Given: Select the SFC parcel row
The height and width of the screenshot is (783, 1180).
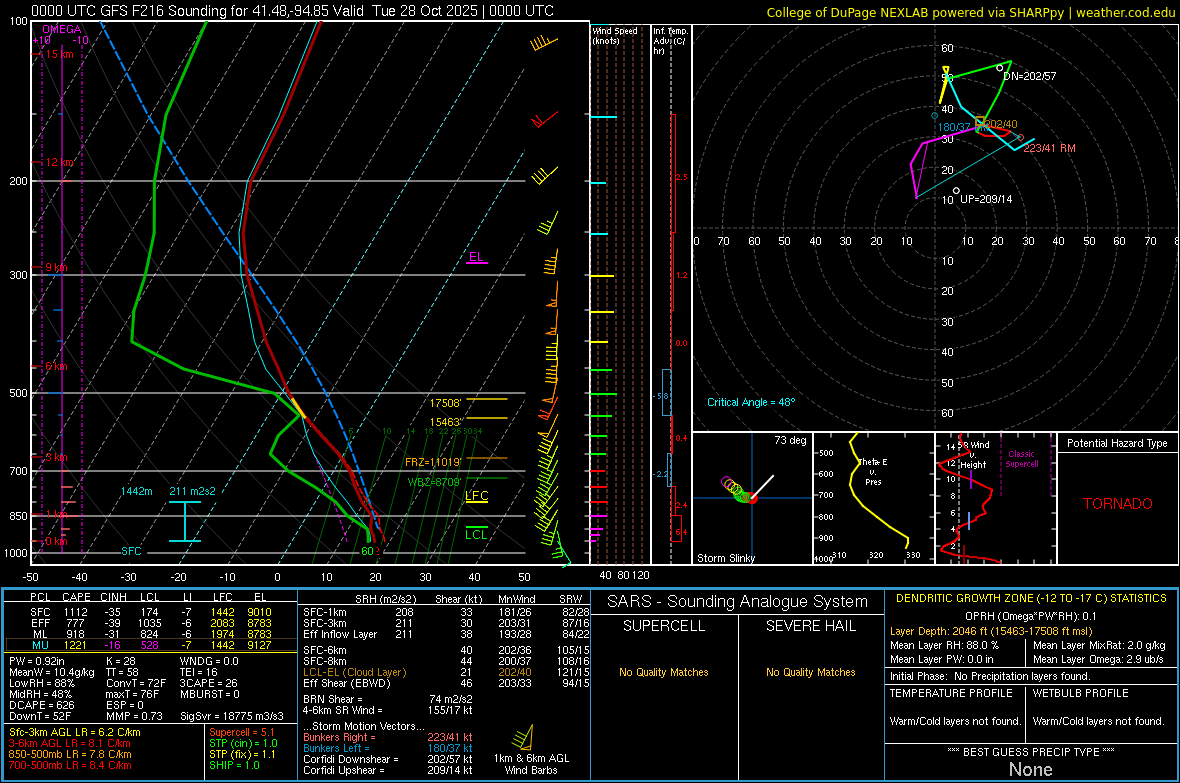Looking at the screenshot, I should [151, 612].
